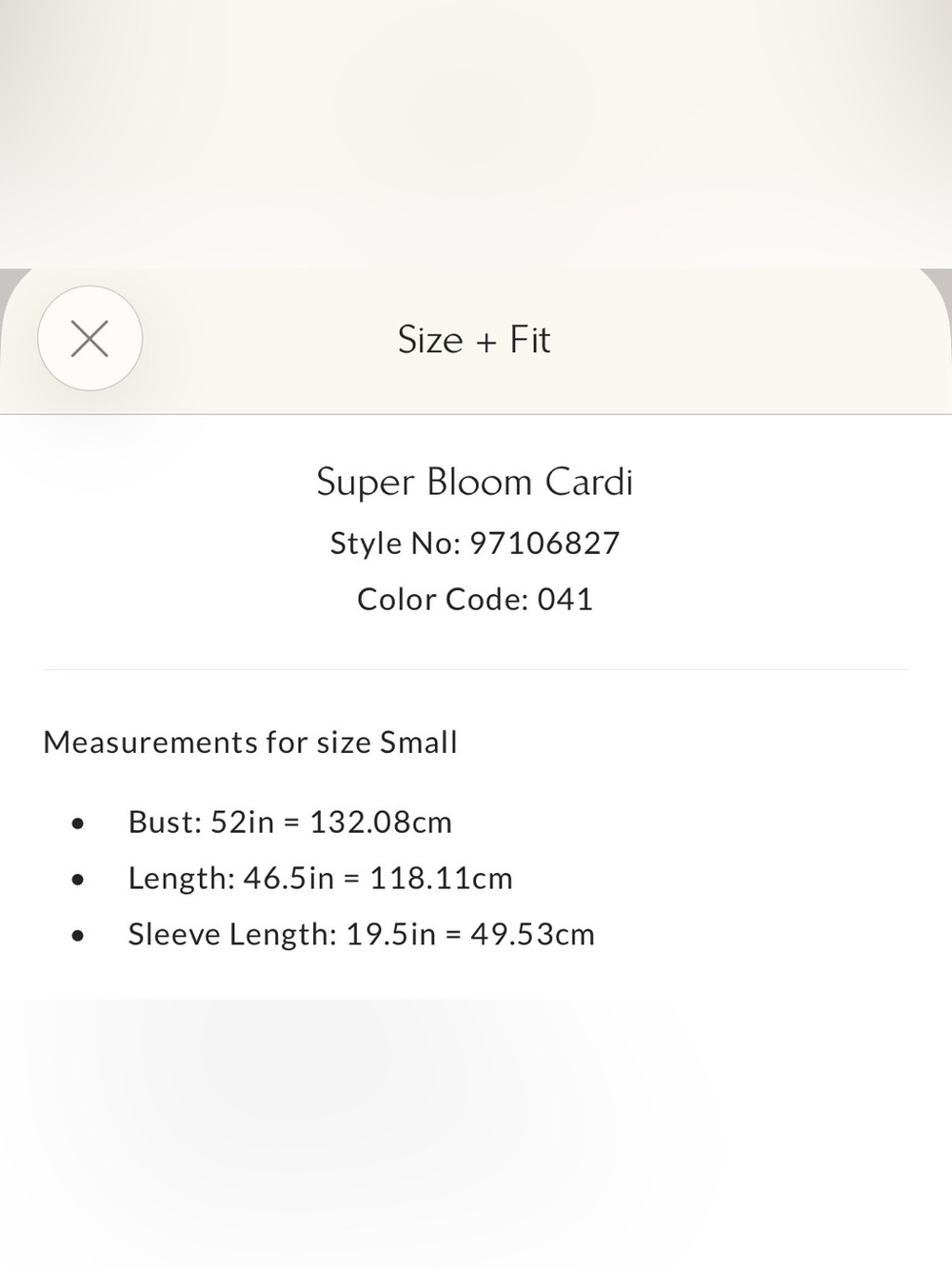Image resolution: width=952 pixels, height=1269 pixels.
Task: Select the Sleeve Length label
Action: 232,934
